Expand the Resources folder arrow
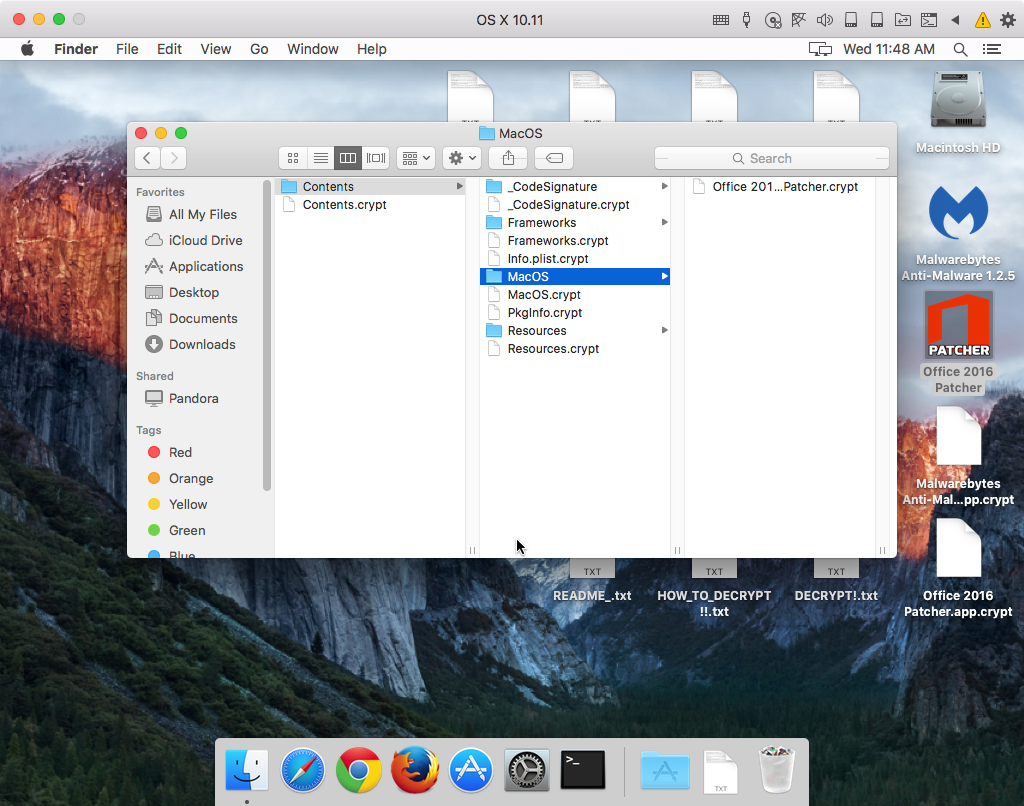Image resolution: width=1024 pixels, height=806 pixels. click(x=664, y=330)
